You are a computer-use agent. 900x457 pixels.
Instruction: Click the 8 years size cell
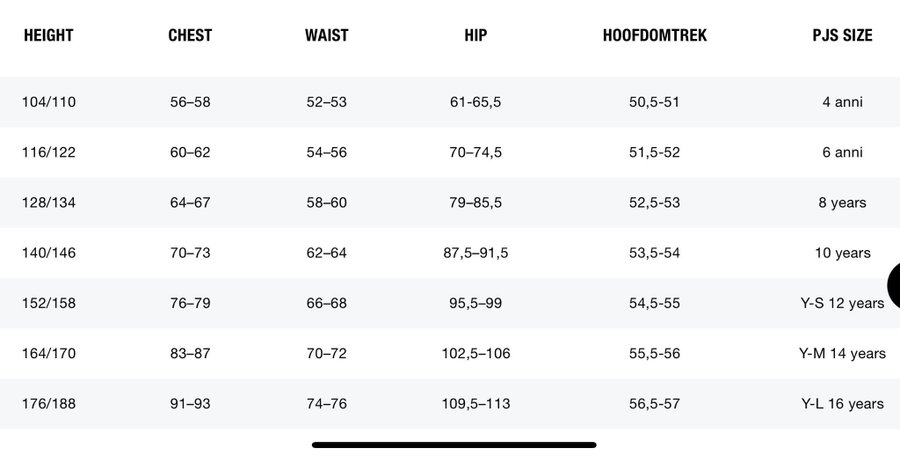(x=842, y=202)
